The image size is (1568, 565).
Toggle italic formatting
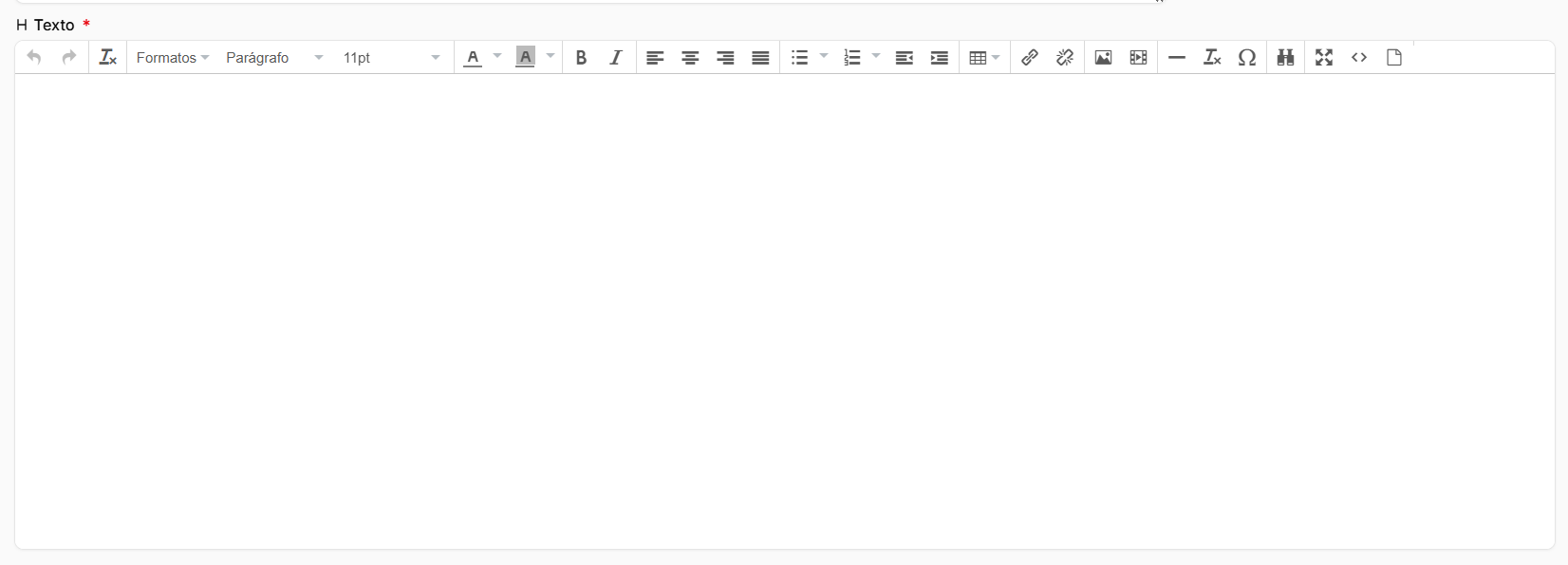point(616,58)
